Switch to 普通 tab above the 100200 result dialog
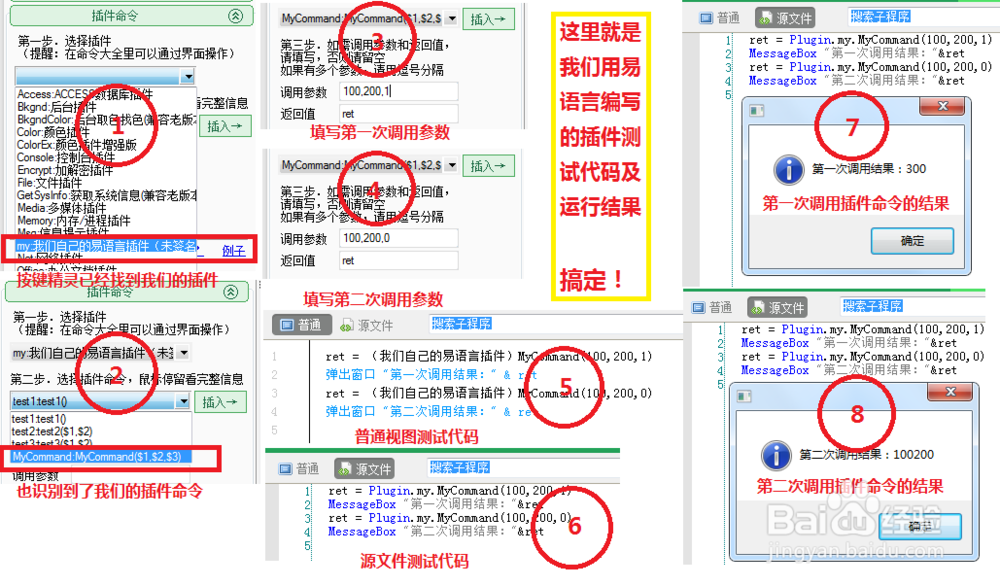This screenshot has height=586, width=1000. [712, 307]
